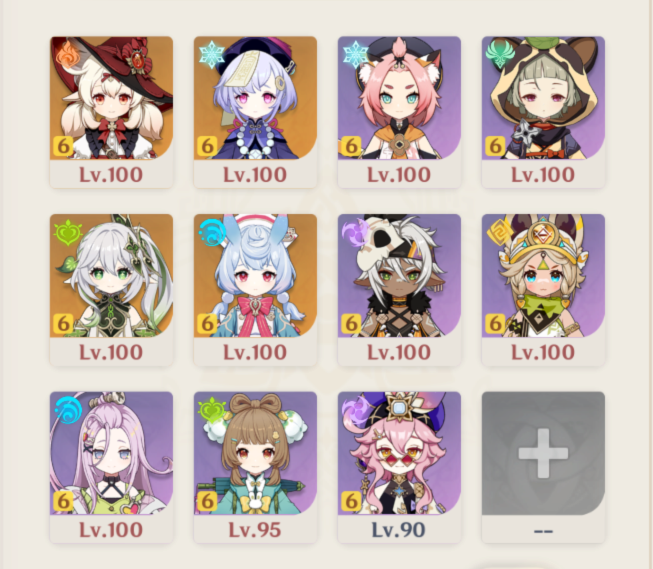Select Sigewinne's blue bunny-ear character card
Viewport: 653px width, 569px height.
click(x=255, y=276)
